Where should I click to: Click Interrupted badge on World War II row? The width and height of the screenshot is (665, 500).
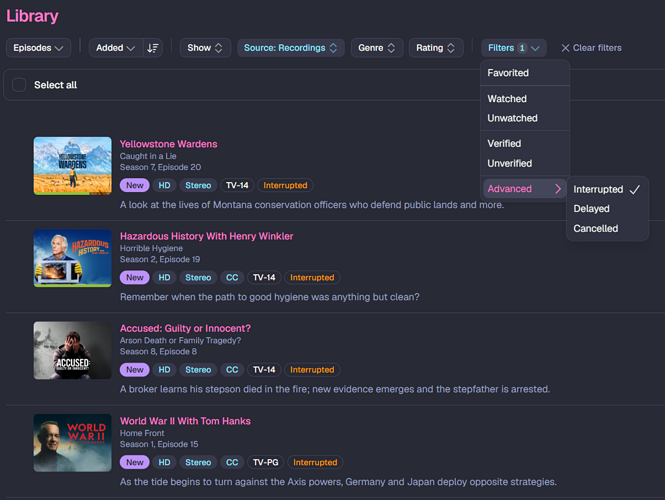[x=315, y=462]
